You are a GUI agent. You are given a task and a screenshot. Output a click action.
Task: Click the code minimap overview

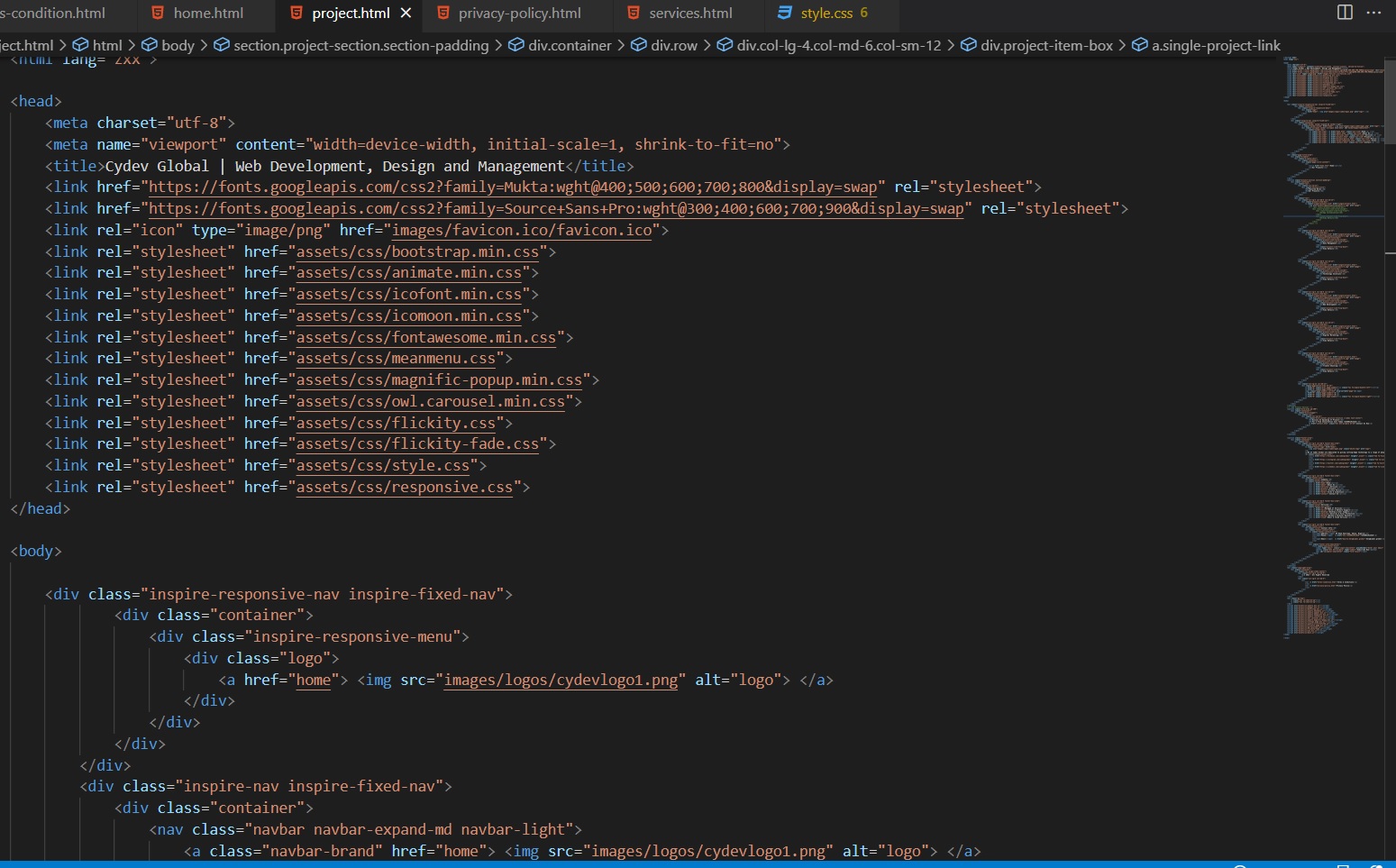[1332, 347]
